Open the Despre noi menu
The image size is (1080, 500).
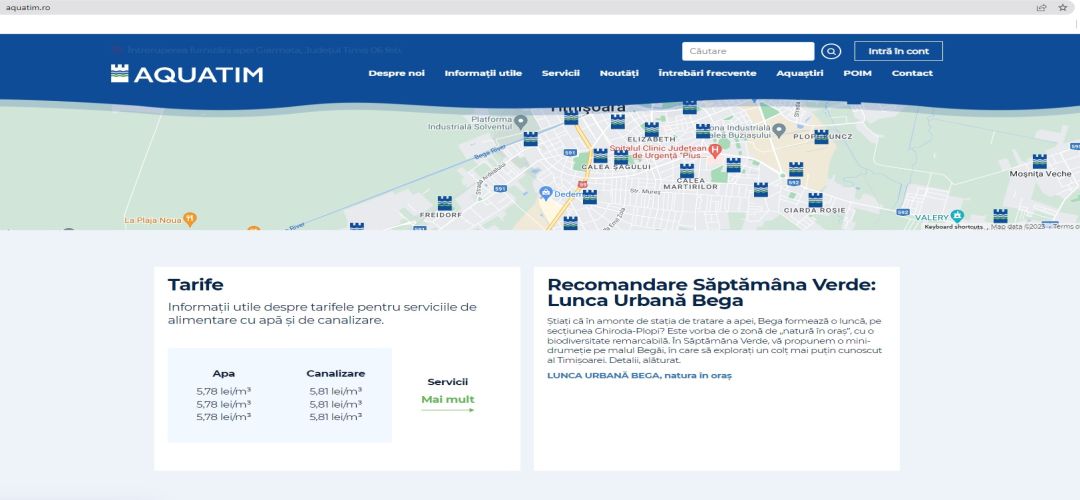(396, 73)
